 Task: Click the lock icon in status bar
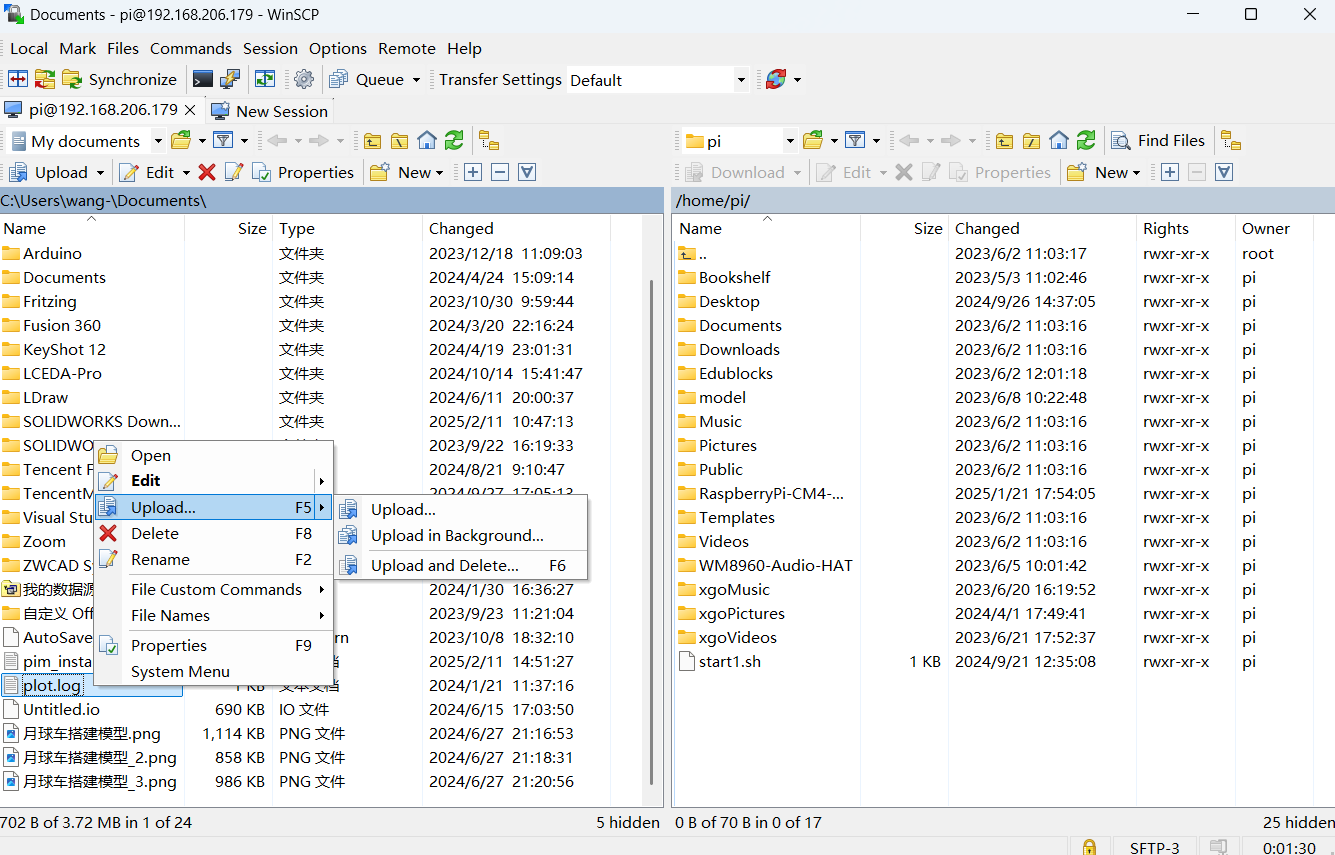[x=1089, y=847]
